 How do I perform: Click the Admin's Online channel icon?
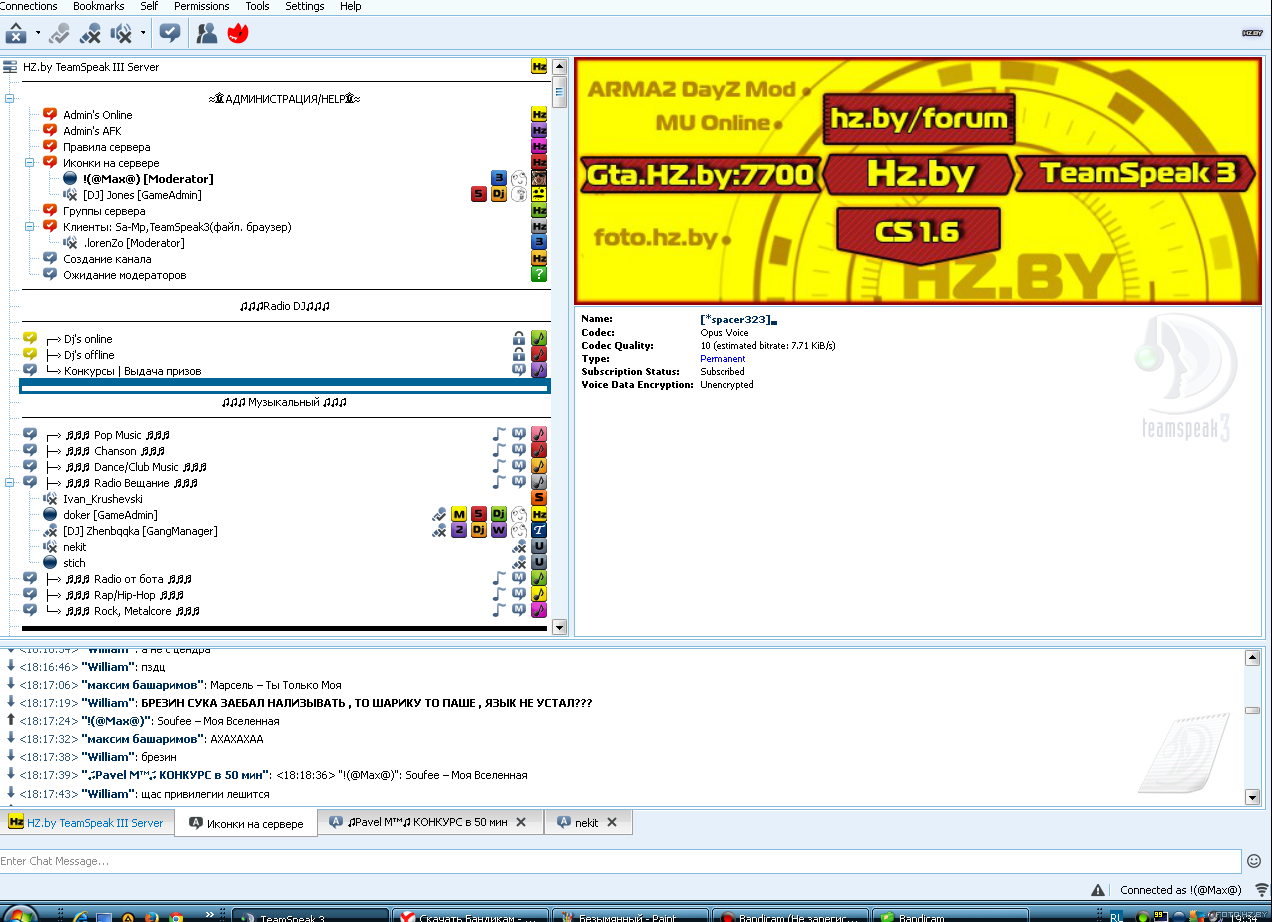(50, 115)
